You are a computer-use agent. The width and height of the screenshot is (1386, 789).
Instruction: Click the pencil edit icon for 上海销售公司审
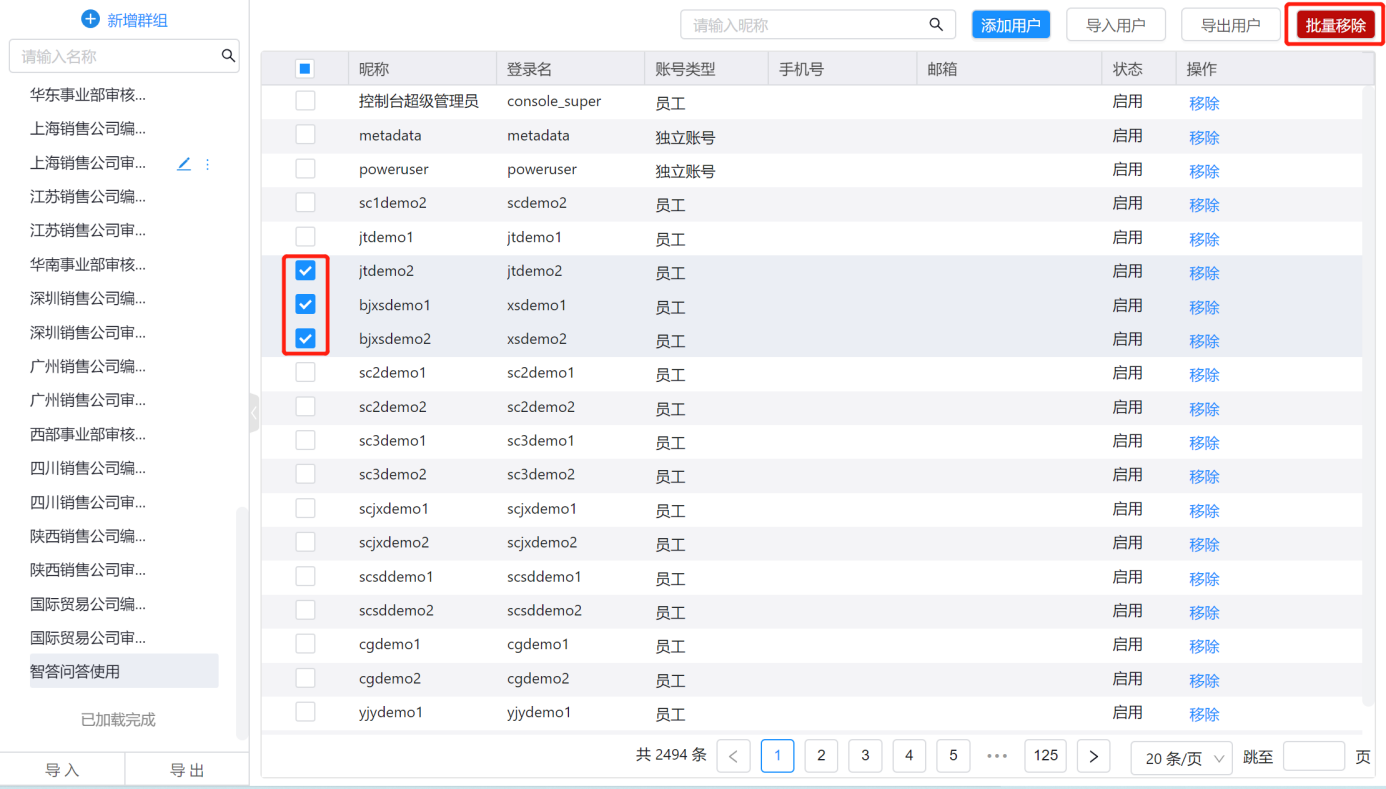(184, 164)
